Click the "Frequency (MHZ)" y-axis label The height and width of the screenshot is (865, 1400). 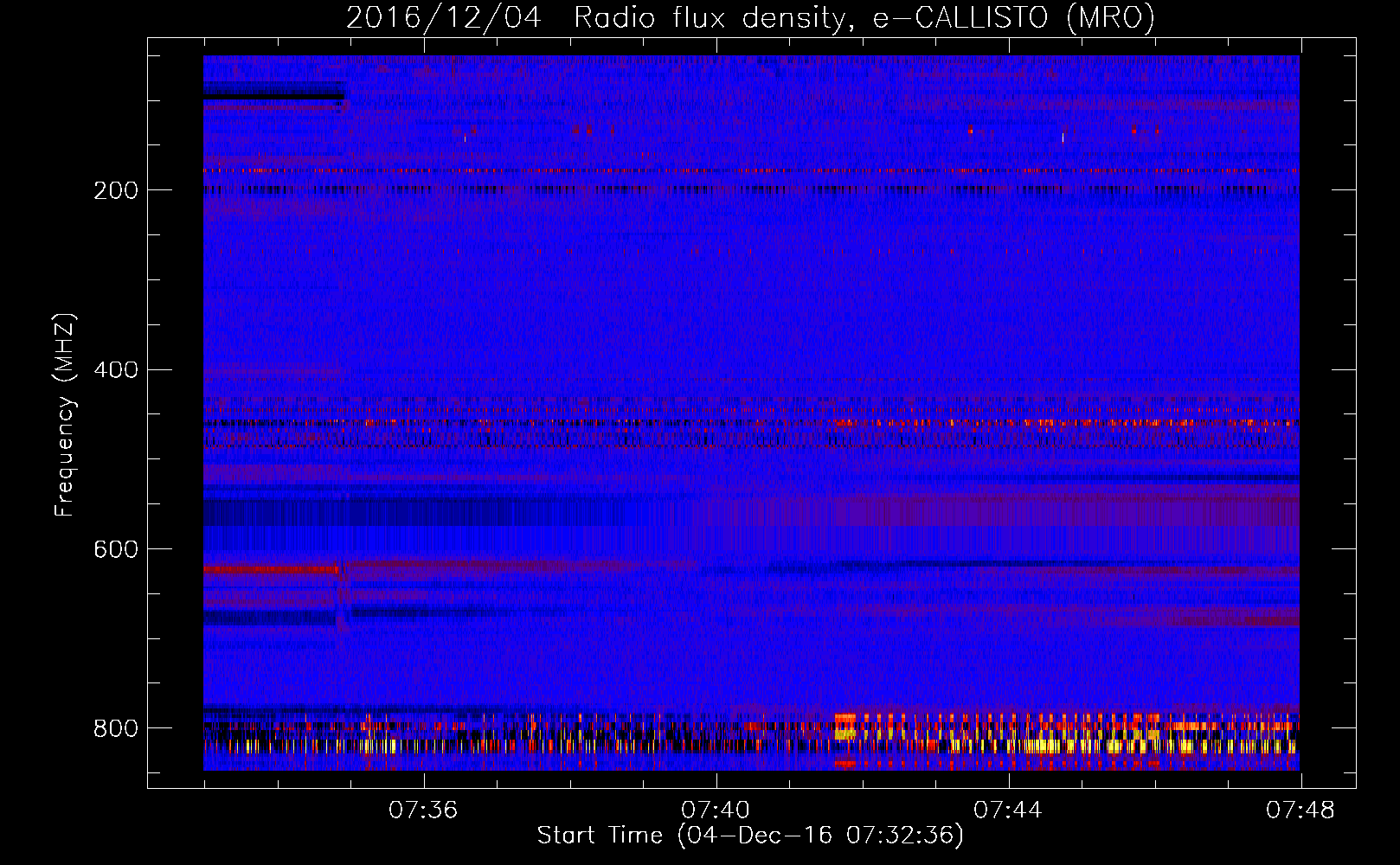pos(65,415)
